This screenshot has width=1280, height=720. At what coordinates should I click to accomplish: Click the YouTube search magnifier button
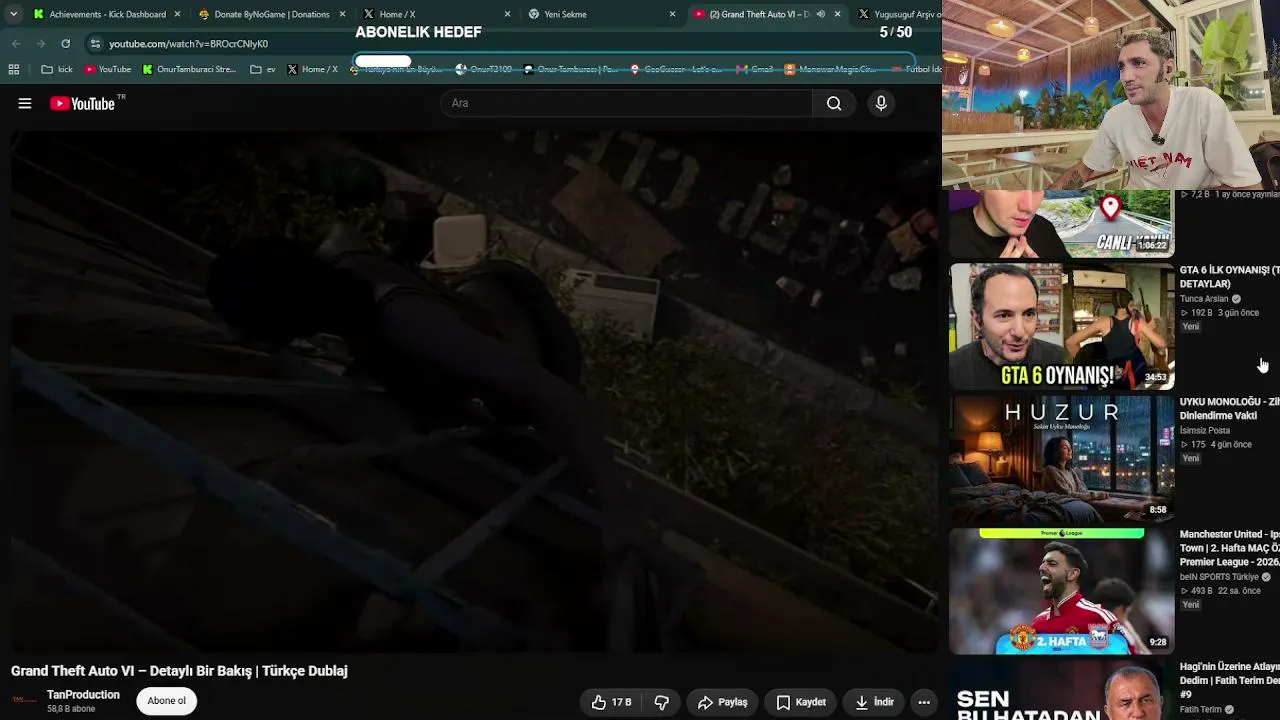834,103
